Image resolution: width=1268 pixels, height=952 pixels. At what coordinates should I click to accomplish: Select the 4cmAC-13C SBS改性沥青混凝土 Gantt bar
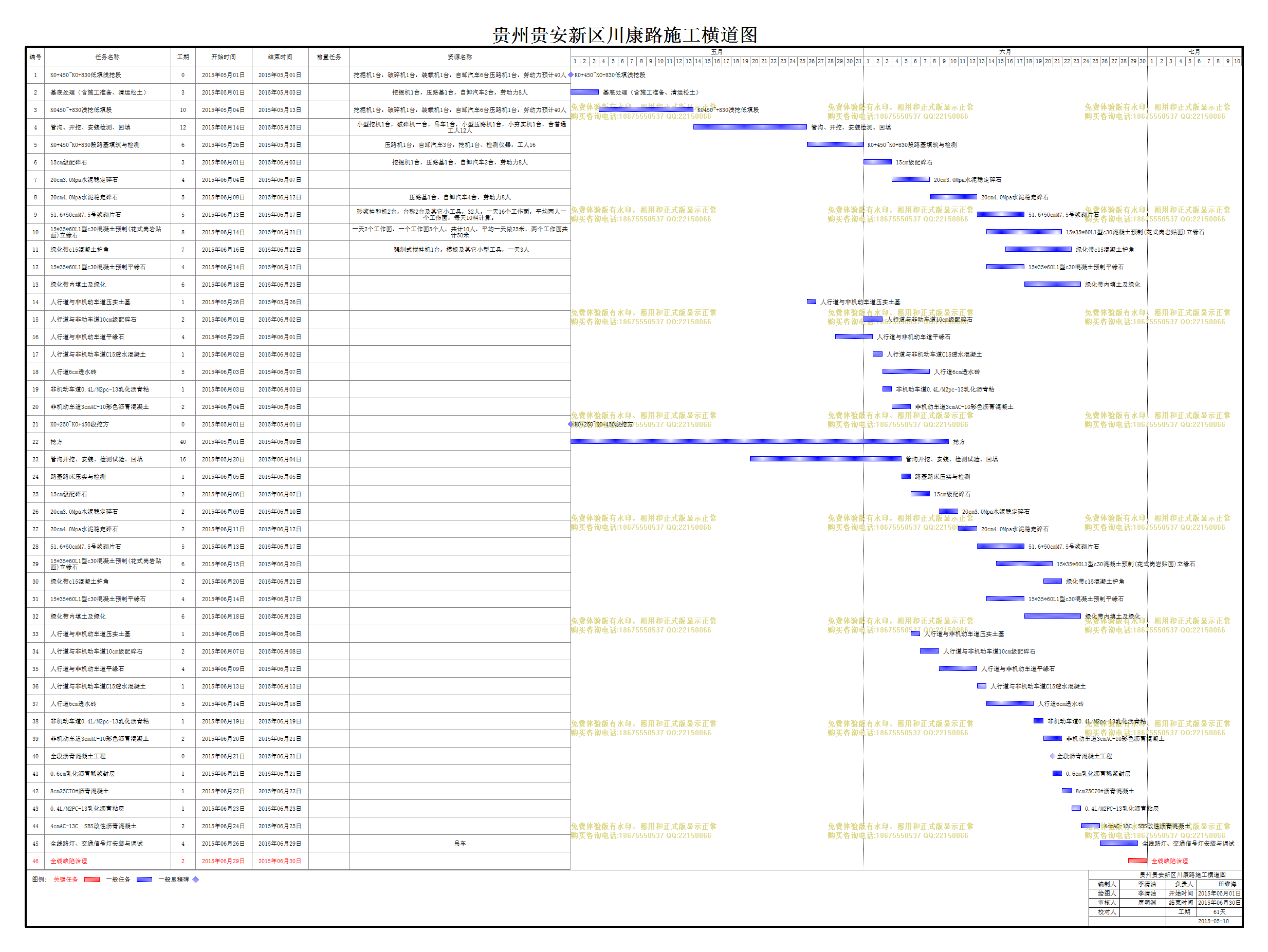(1090, 827)
